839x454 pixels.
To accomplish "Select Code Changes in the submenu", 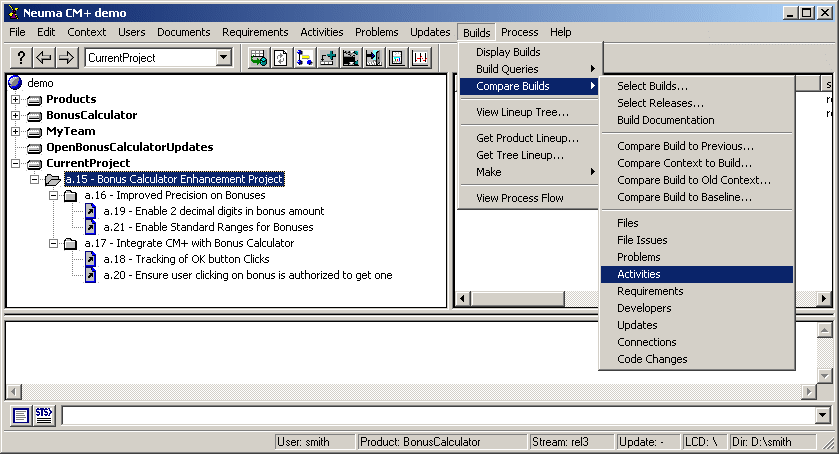I will [697, 359].
